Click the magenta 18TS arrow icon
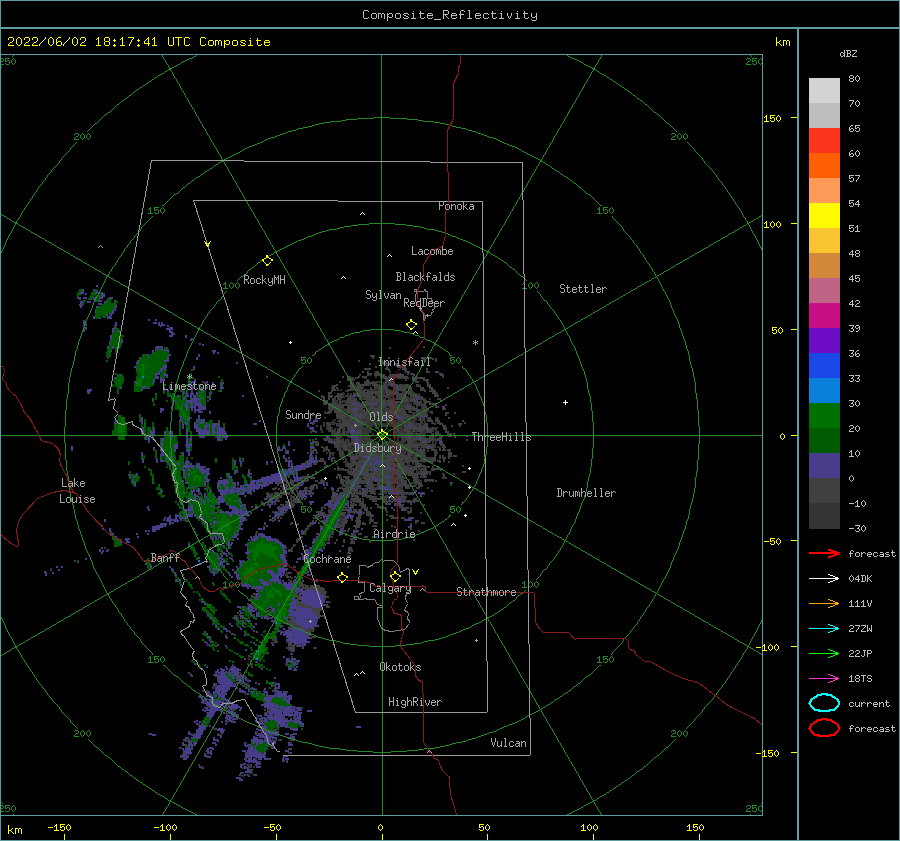Image resolution: width=900 pixels, height=841 pixels. click(824, 679)
